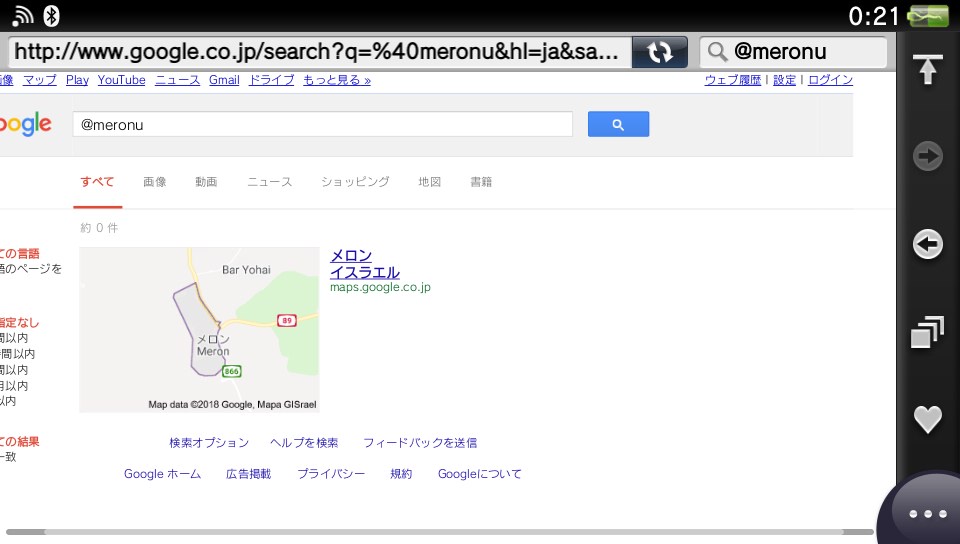The width and height of the screenshot is (960, 544).
Task: Open the Play link in the top bar
Action: (x=77, y=80)
